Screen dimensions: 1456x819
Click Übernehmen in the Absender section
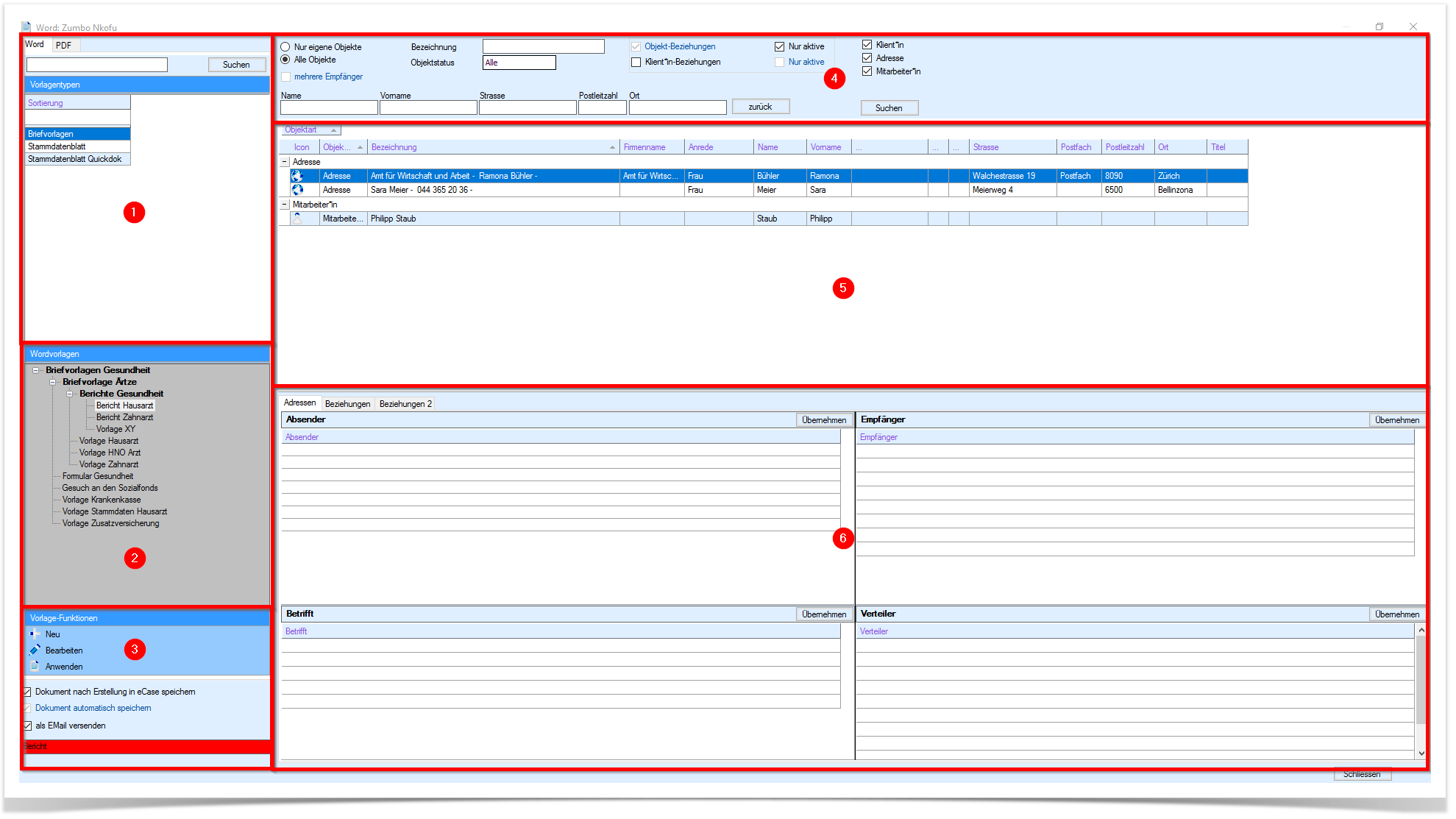click(x=825, y=420)
